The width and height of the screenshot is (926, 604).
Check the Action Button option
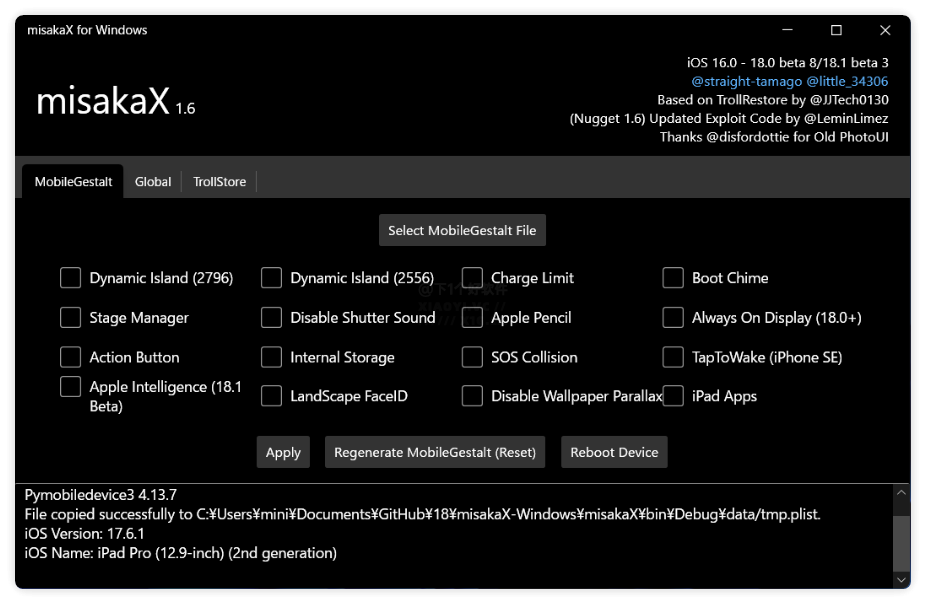[70, 357]
